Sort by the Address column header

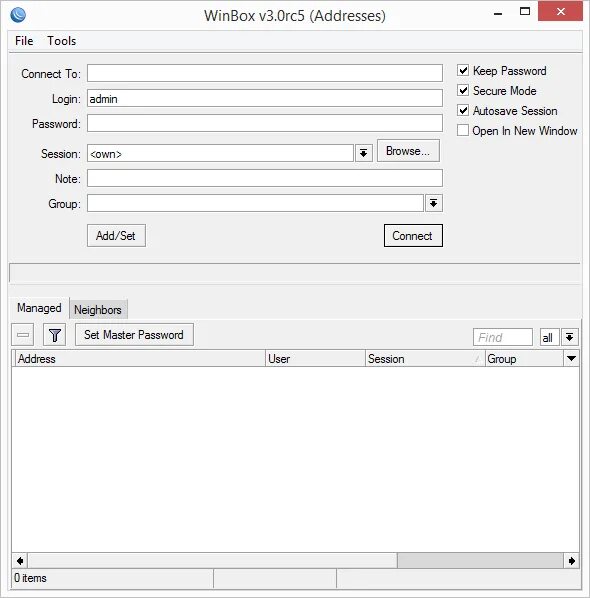[140, 358]
